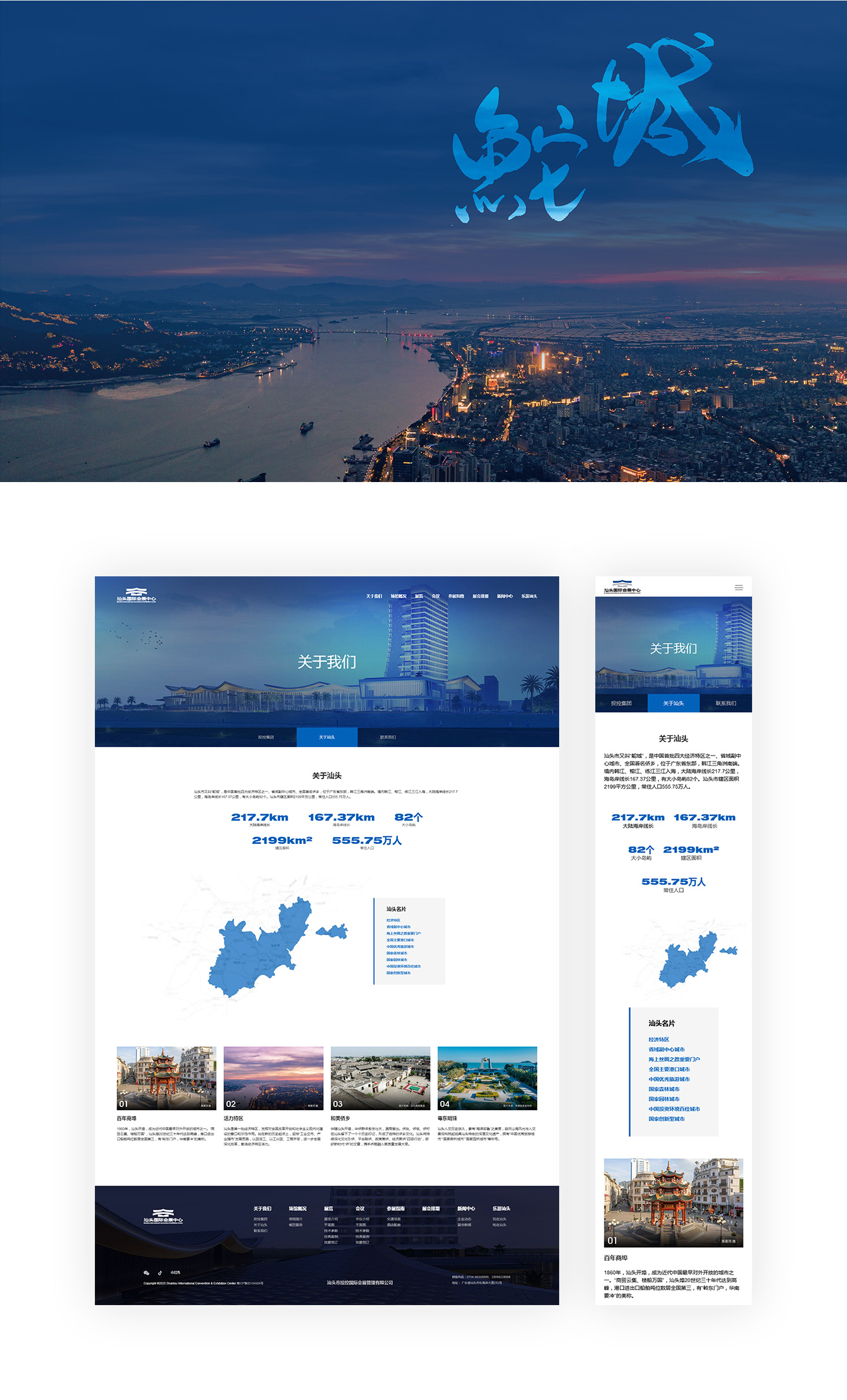Click the mobile header logo
Viewport: 847px width, 1400px height.
(622, 587)
